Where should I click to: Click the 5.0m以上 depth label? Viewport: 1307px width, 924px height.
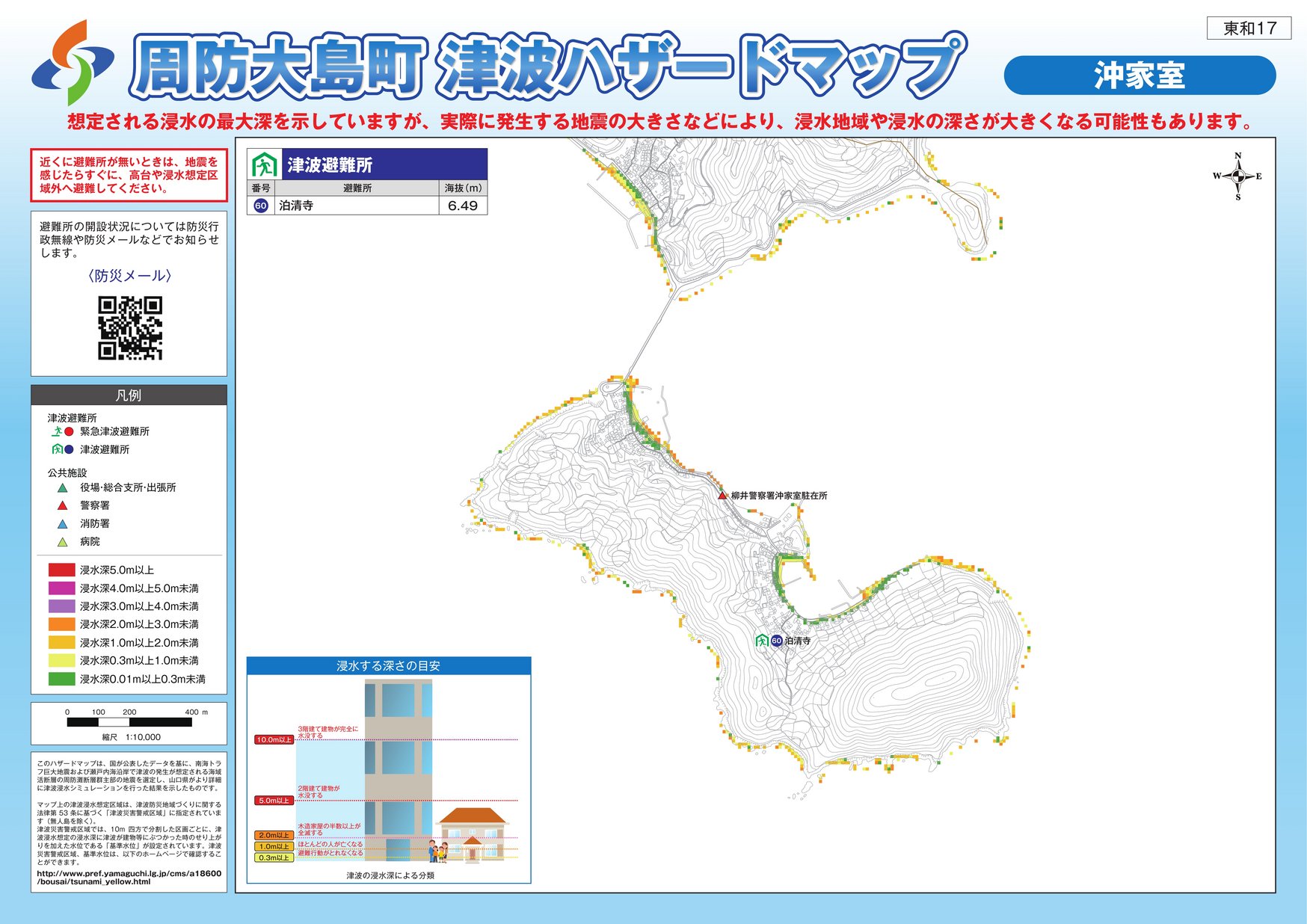274,801
